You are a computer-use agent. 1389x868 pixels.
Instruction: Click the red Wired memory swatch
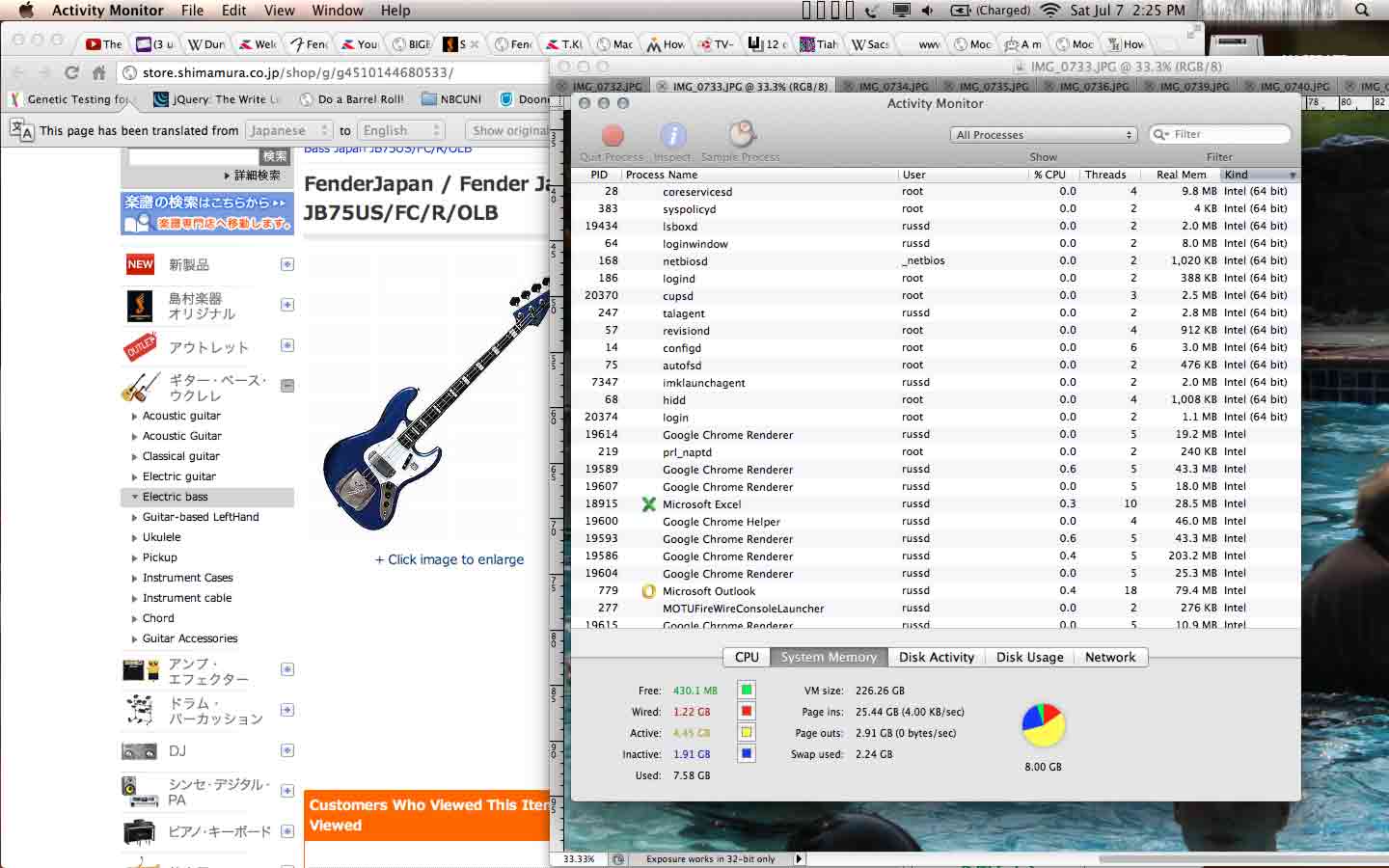[746, 711]
